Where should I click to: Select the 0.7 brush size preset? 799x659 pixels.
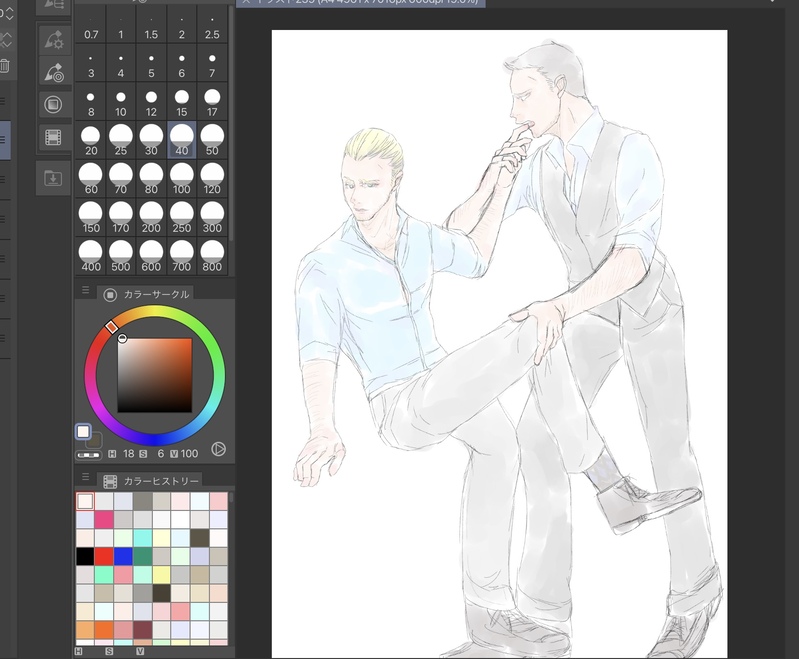tap(91, 25)
